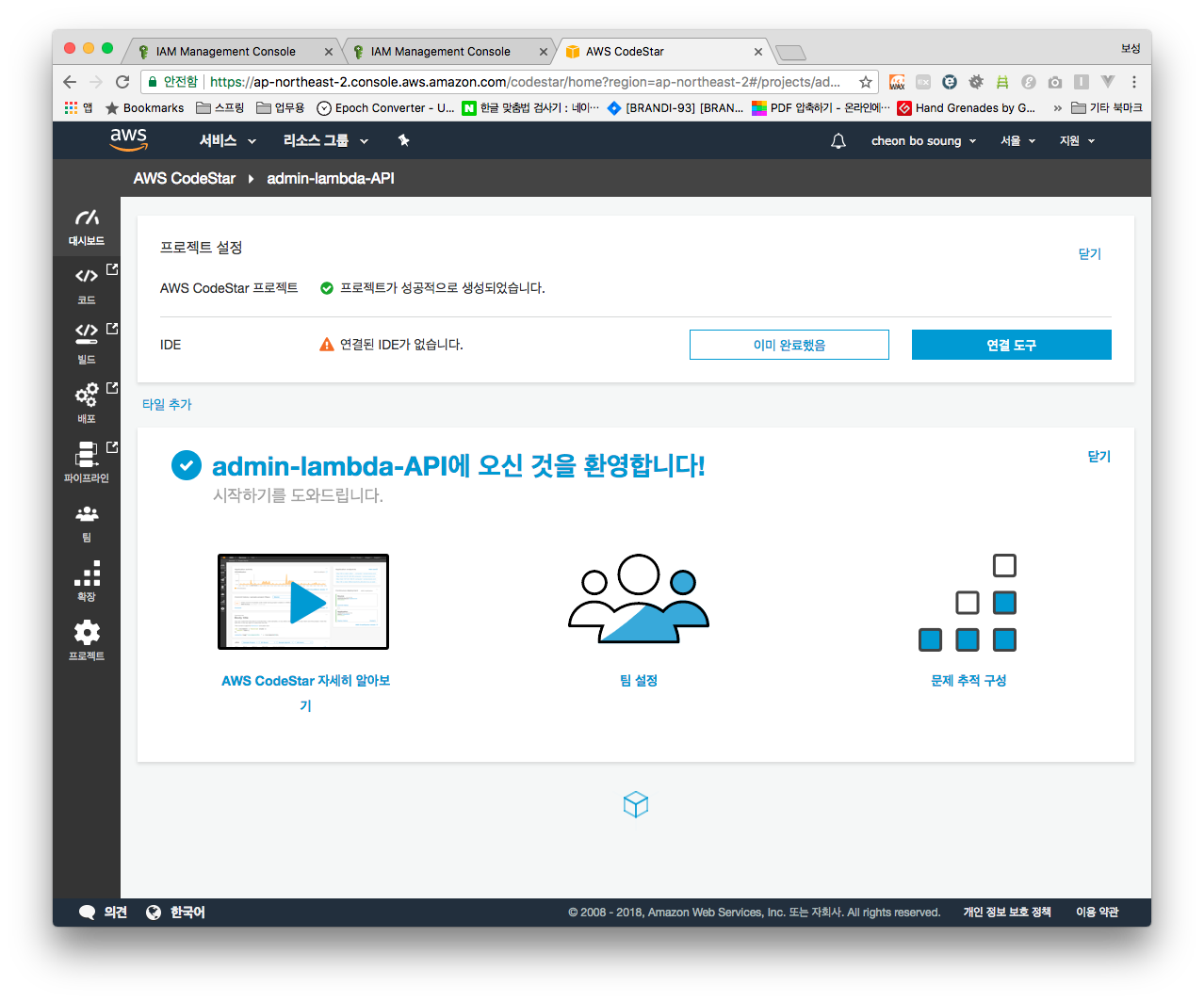Open the 서울 region dropdown
The width and height of the screenshot is (1204, 1002).
[1017, 141]
